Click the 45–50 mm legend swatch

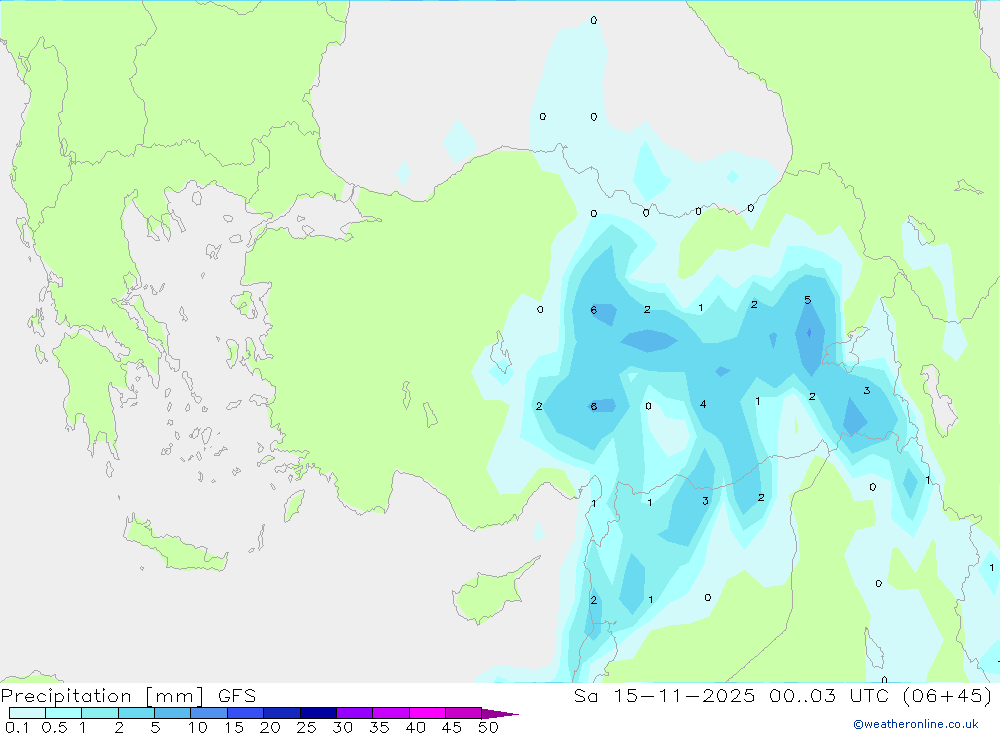tap(464, 713)
